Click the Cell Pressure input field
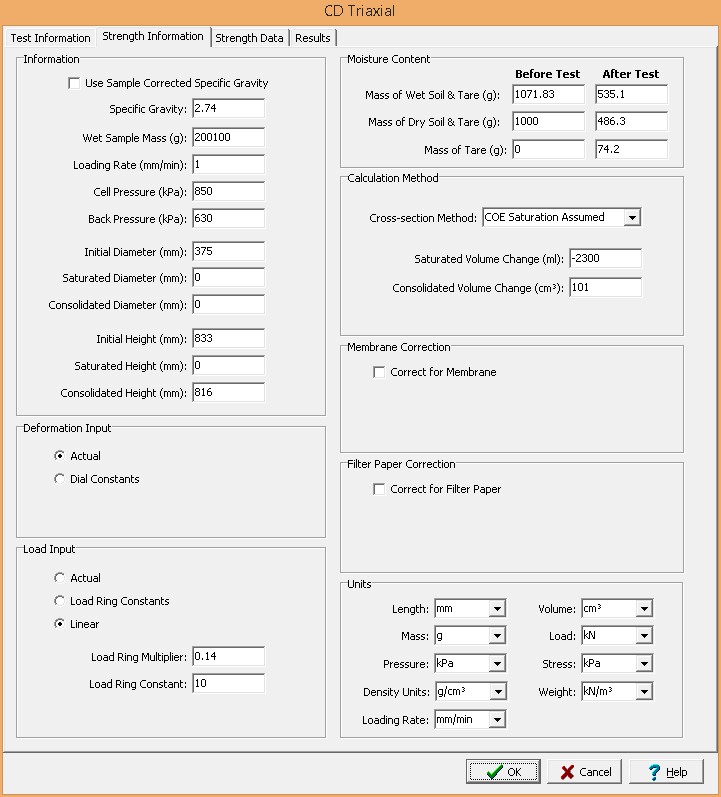The width and height of the screenshot is (721, 797). pyautogui.click(x=228, y=191)
